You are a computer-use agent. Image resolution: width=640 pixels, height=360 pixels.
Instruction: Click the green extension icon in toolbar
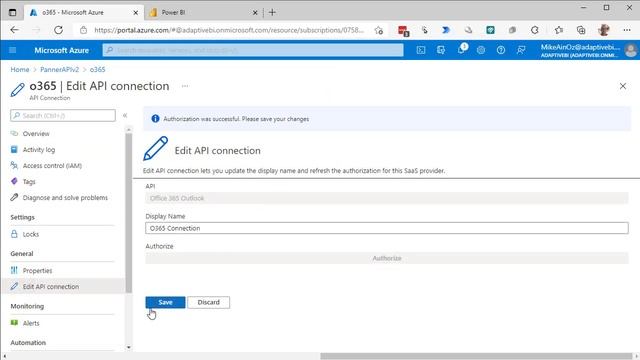pos(491,30)
